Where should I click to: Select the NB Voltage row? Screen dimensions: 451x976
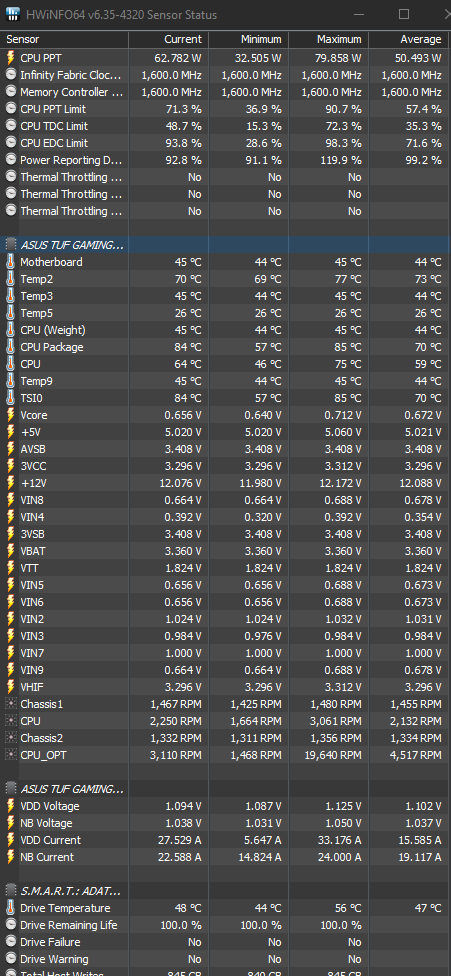coord(225,823)
